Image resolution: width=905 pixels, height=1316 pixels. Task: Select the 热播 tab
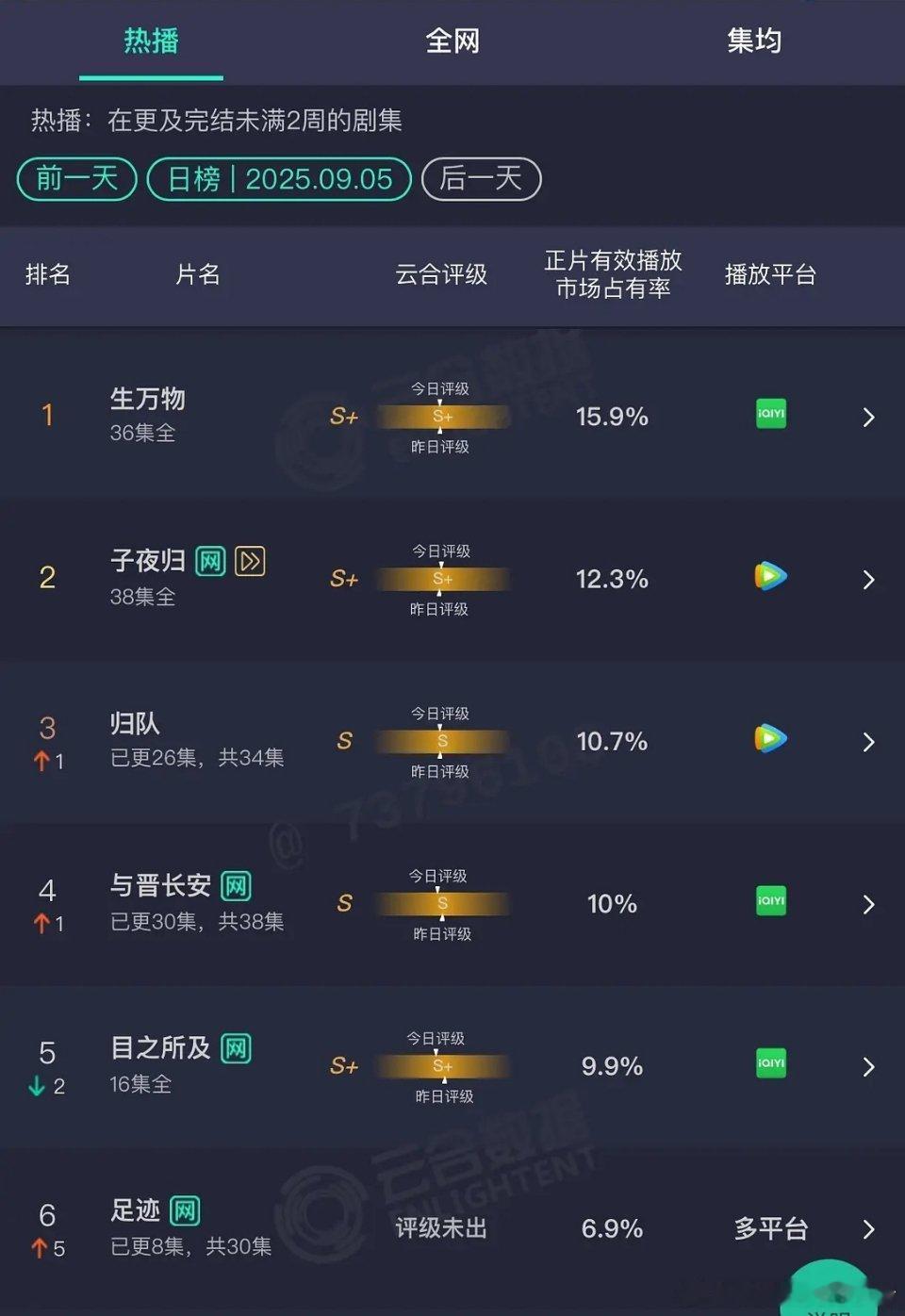click(x=151, y=41)
